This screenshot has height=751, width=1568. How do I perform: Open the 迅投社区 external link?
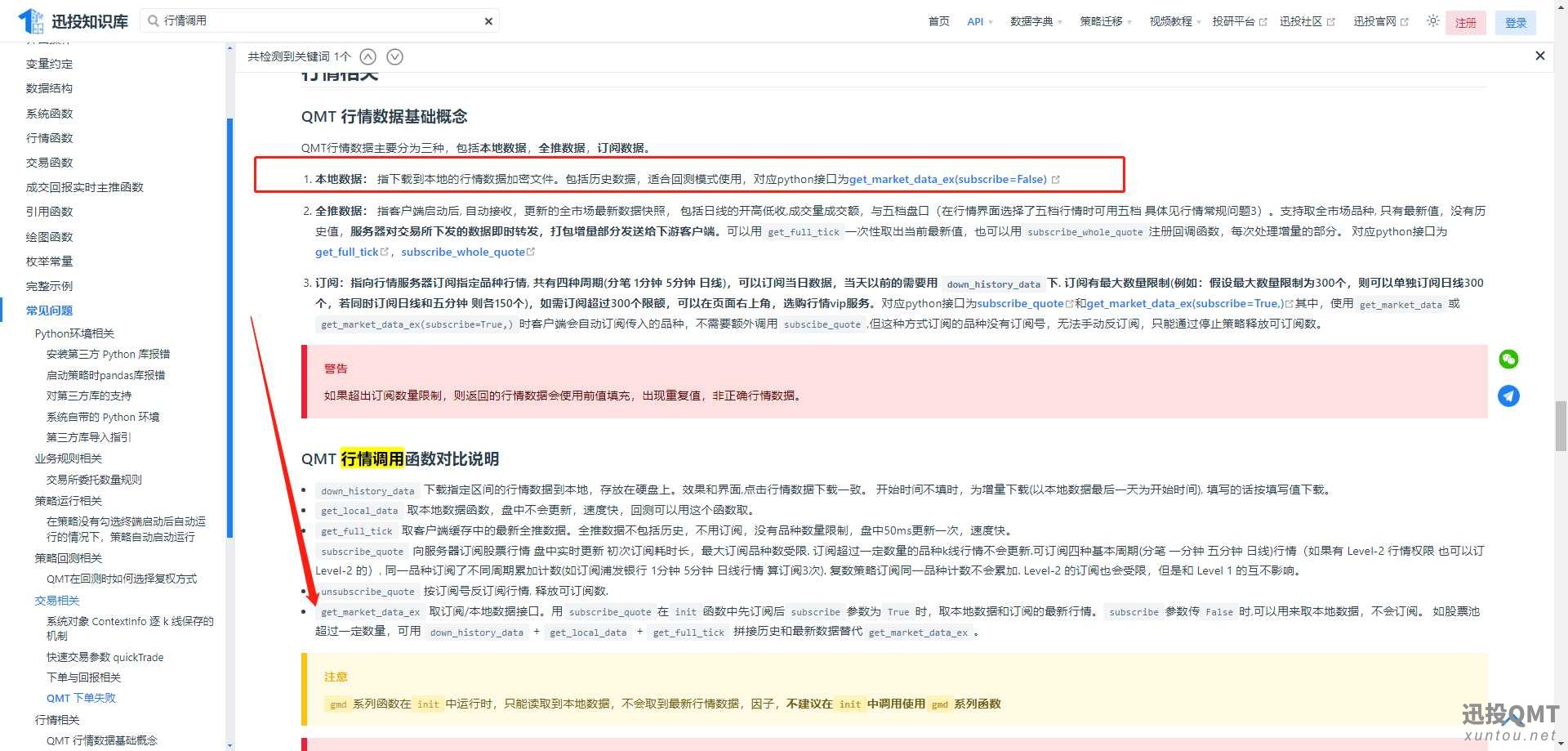1307,21
